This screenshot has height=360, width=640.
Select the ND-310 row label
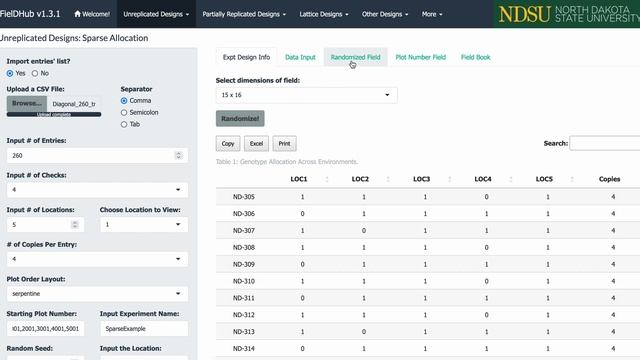pyautogui.click(x=244, y=281)
